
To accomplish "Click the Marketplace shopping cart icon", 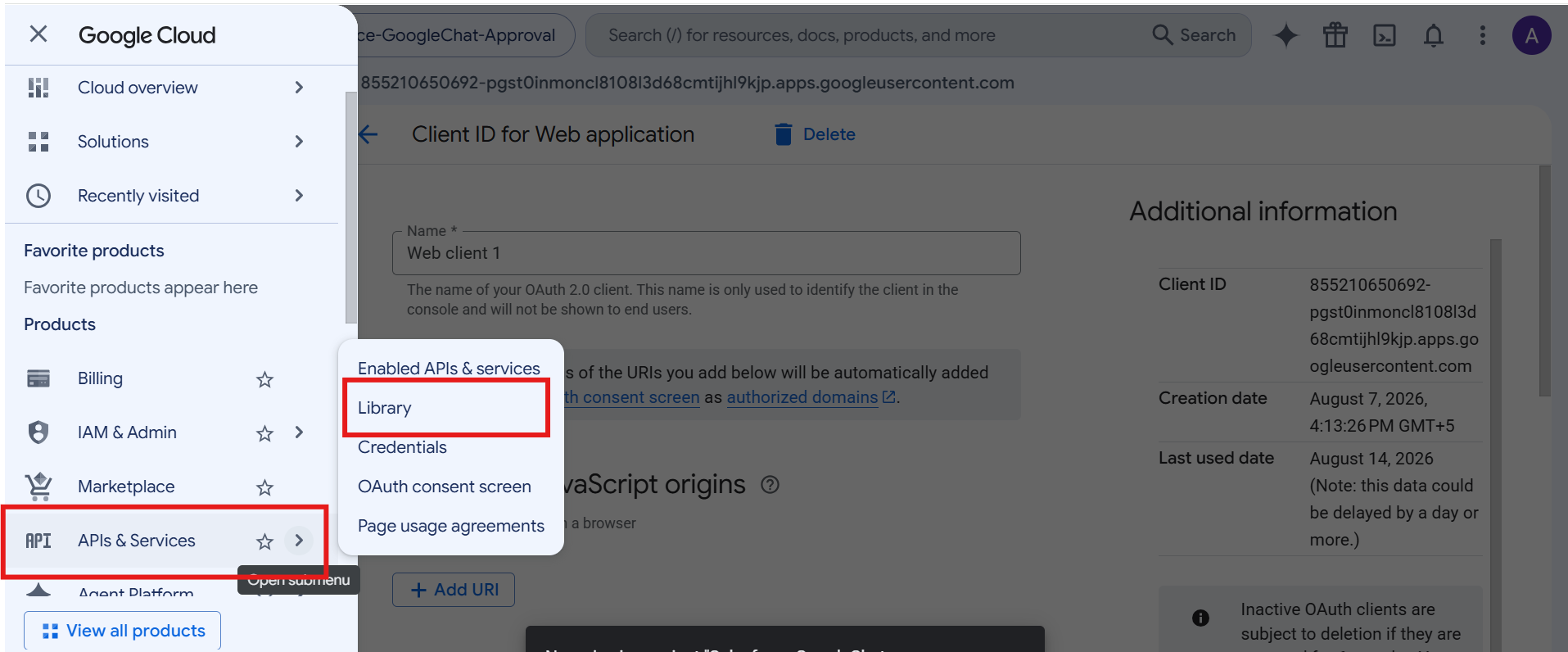I will pos(38,487).
